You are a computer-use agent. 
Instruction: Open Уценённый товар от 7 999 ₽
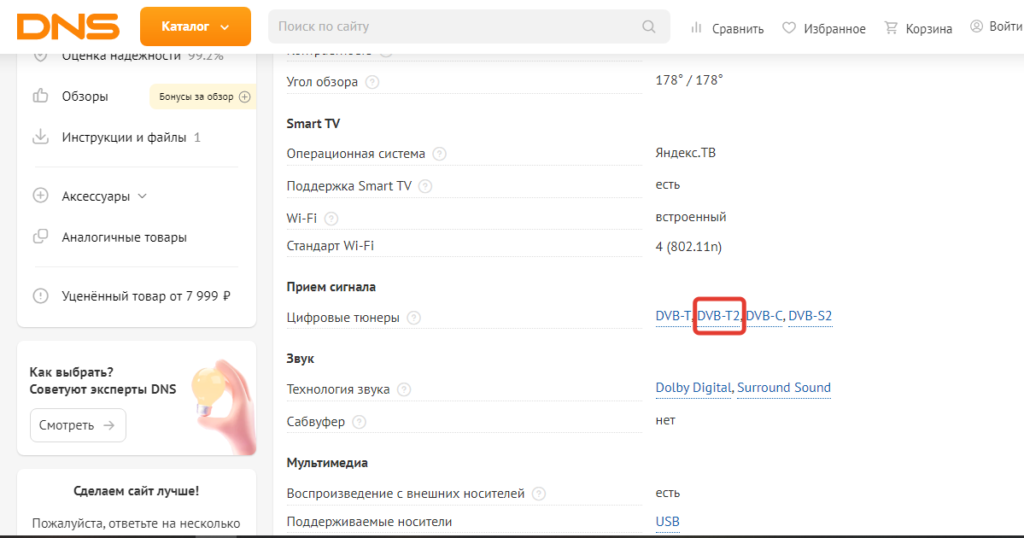pos(146,296)
